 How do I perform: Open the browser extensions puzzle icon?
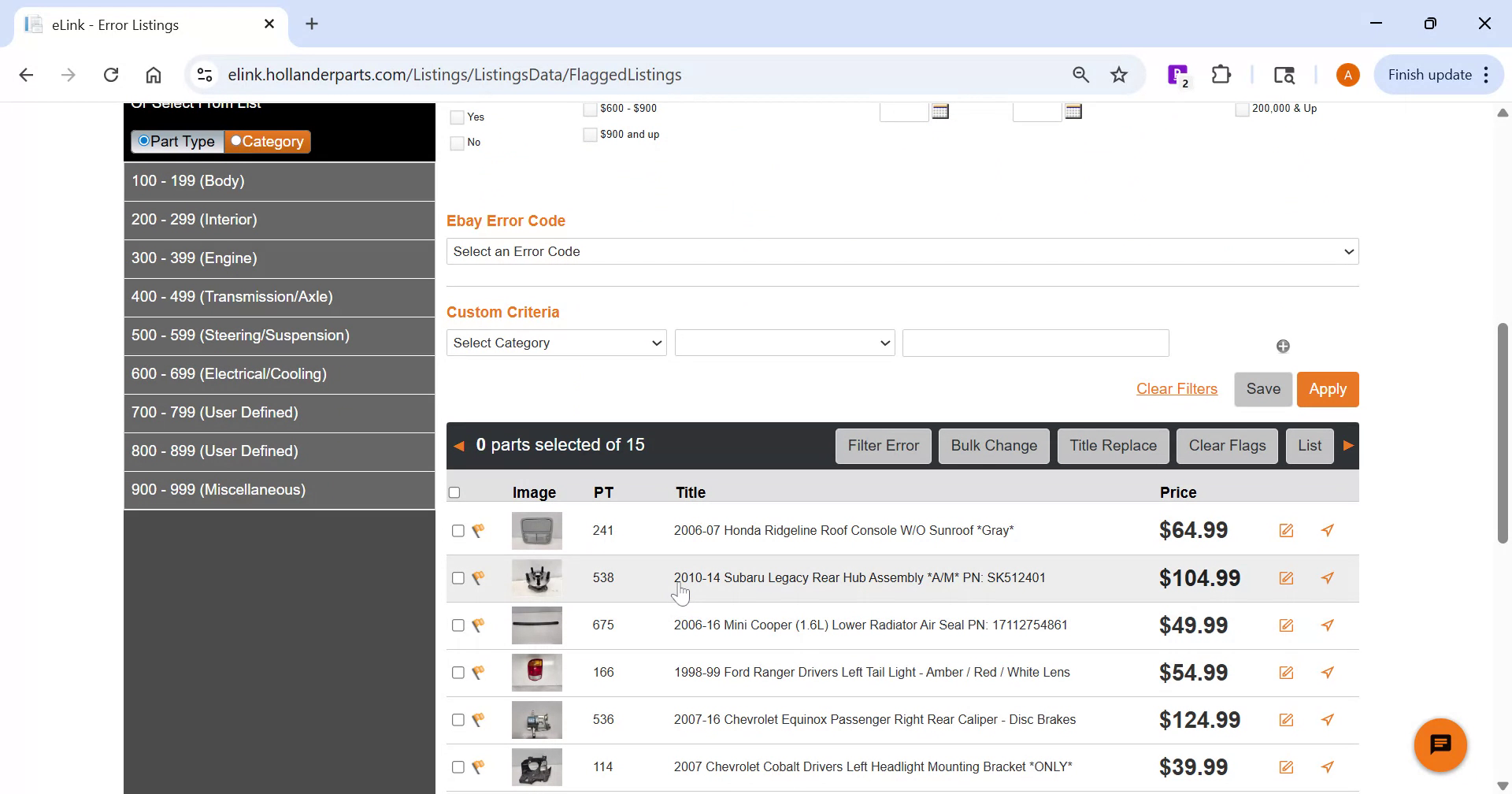coord(1221,74)
